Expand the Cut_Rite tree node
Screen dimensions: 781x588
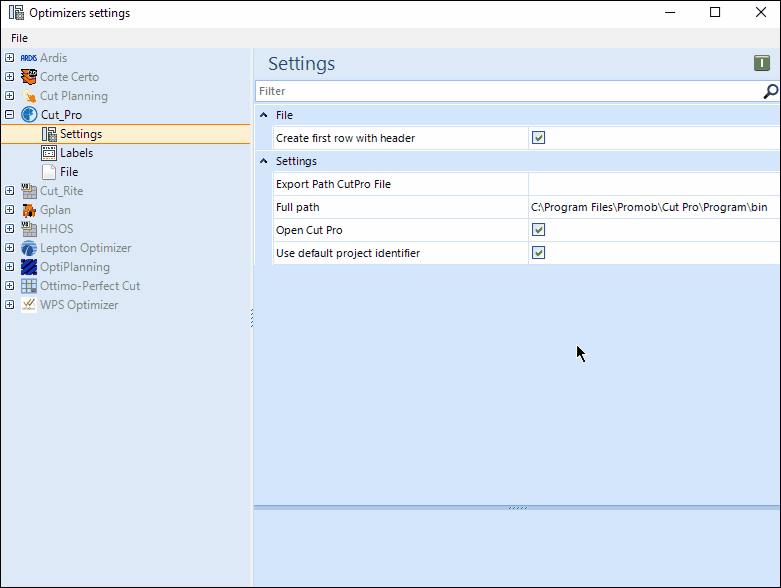(9, 191)
